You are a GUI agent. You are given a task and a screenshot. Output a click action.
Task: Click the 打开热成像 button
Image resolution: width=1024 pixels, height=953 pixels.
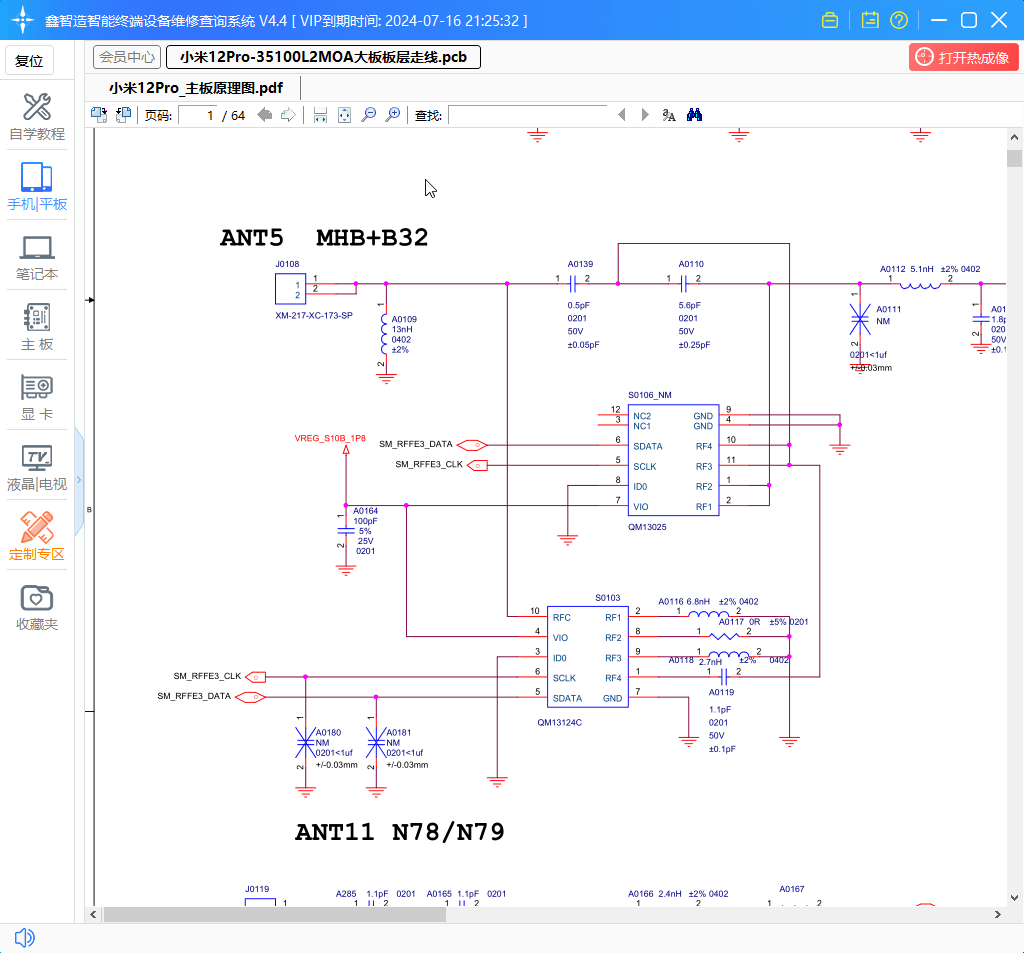964,57
